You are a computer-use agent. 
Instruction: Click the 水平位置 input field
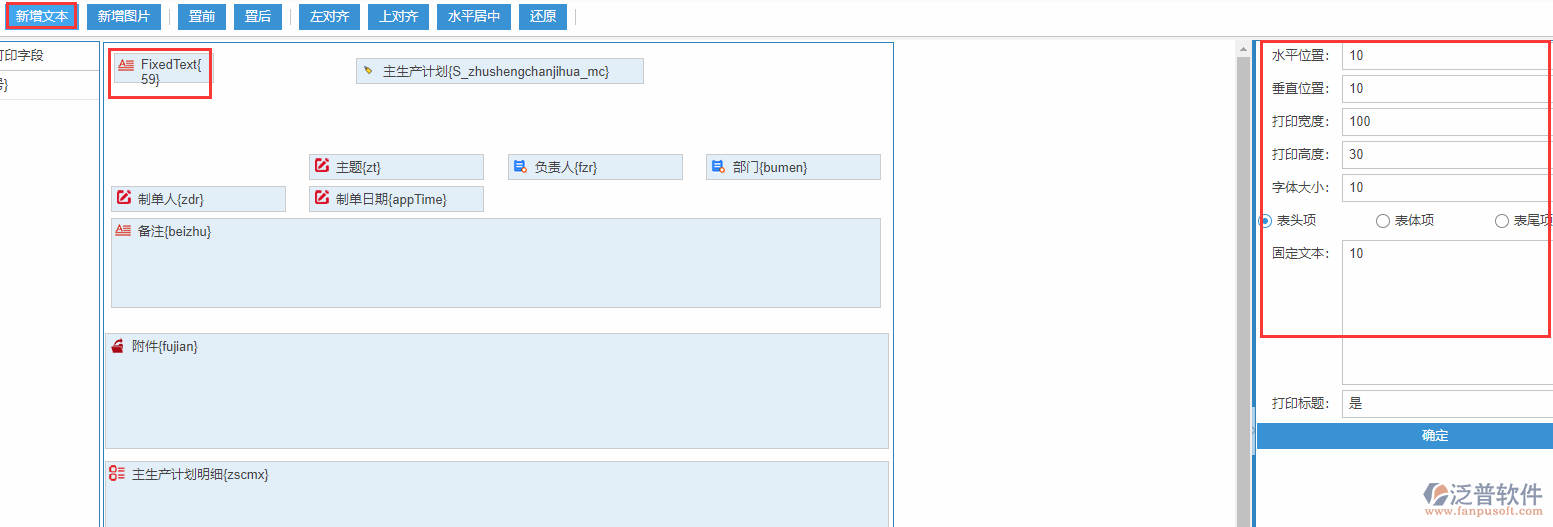[1446, 56]
